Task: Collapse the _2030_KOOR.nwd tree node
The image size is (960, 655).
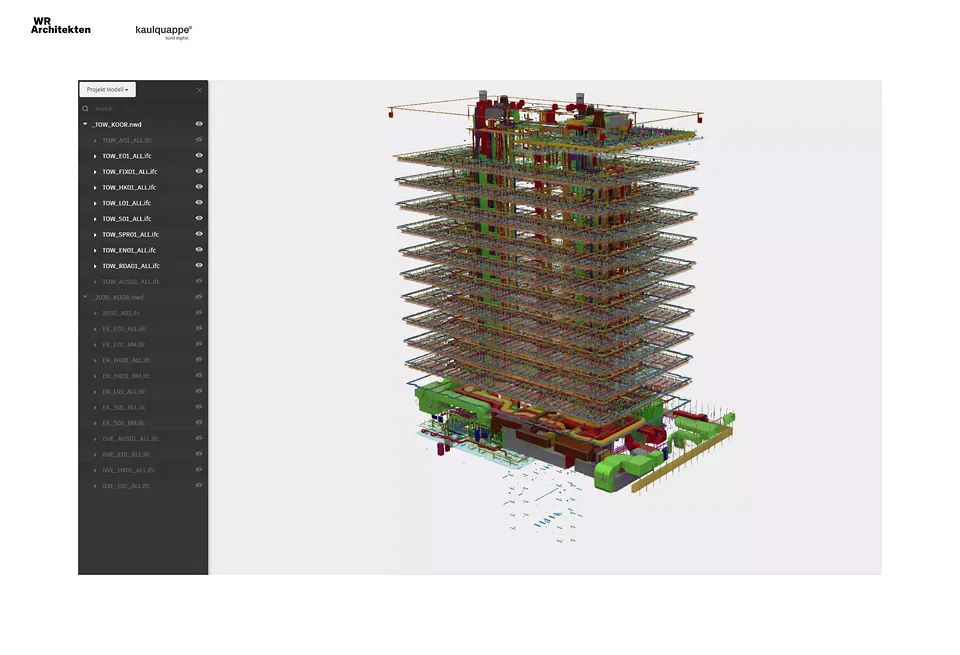Action: point(85,297)
